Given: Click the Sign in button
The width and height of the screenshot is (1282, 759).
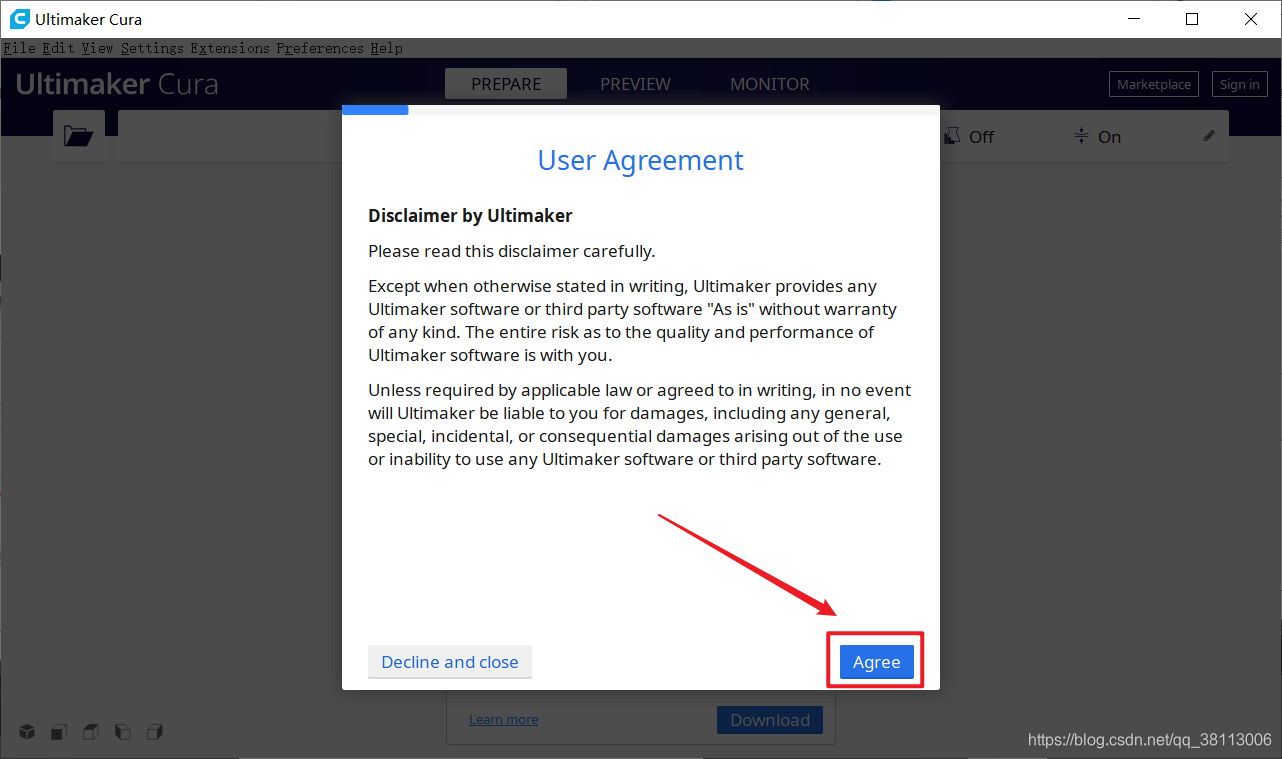Looking at the screenshot, I should 1240,84.
